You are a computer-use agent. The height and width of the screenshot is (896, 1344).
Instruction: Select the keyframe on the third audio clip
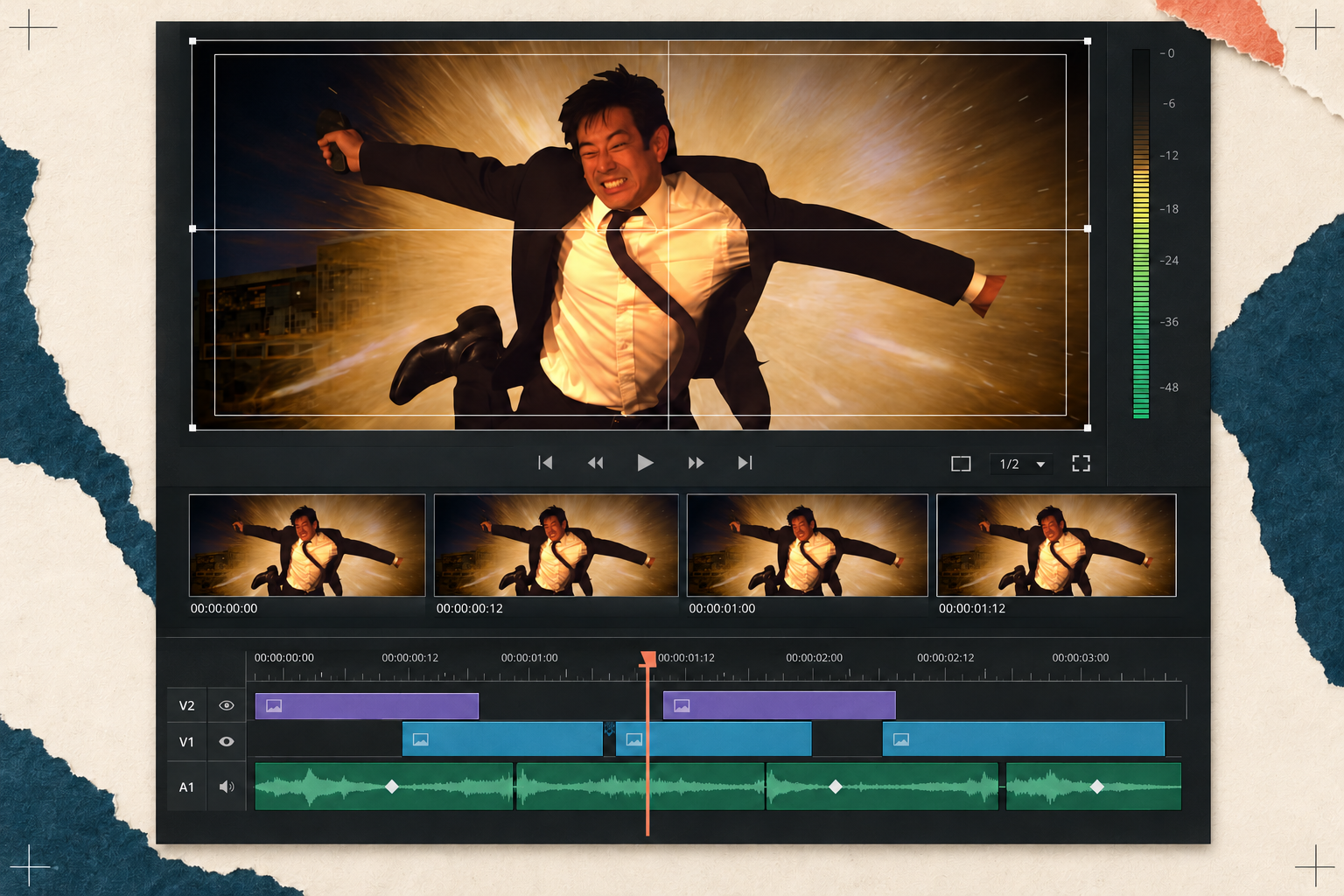(x=836, y=787)
